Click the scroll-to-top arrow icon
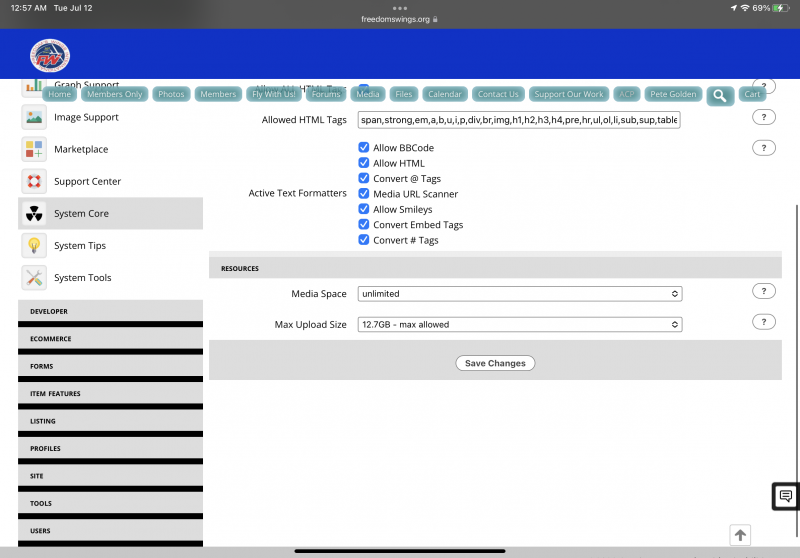This screenshot has width=800, height=558. point(740,535)
